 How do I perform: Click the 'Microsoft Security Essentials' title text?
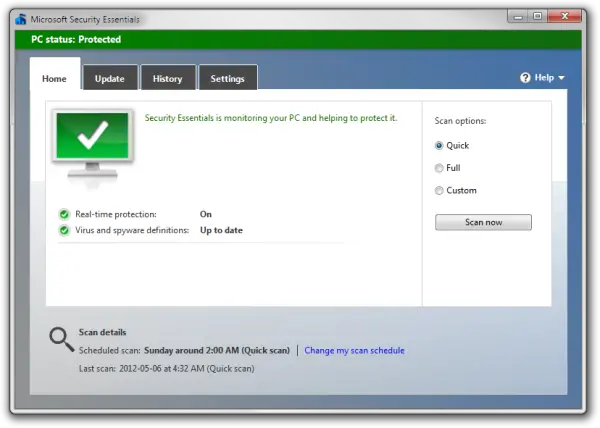[85, 20]
